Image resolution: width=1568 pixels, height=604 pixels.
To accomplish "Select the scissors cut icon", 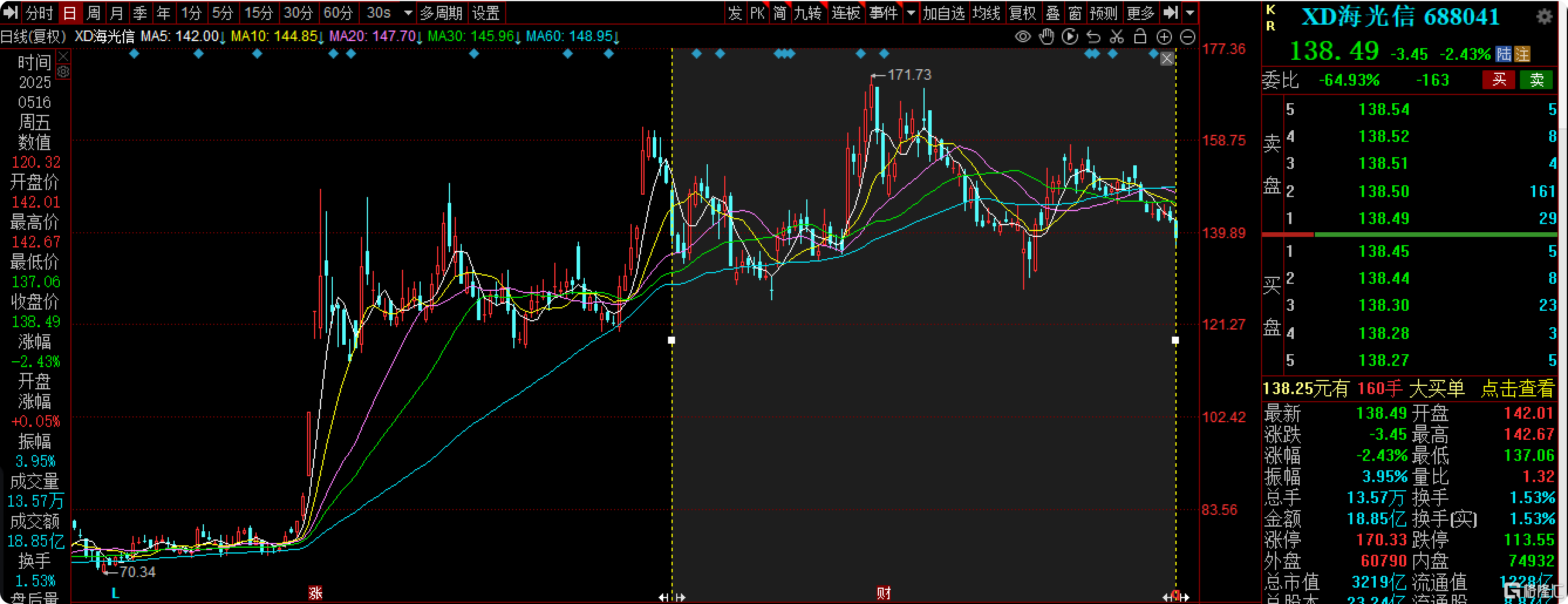I will [1116, 37].
